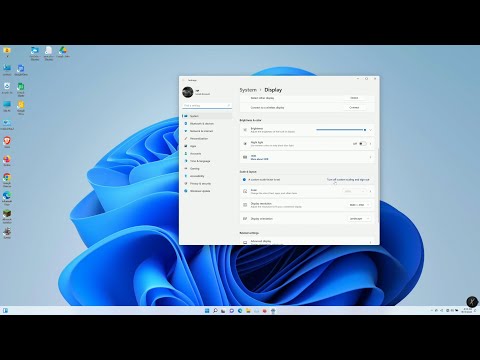The width and height of the screenshot is (480, 360).
Task: Open File Explorer from taskbar
Action: coord(248,311)
